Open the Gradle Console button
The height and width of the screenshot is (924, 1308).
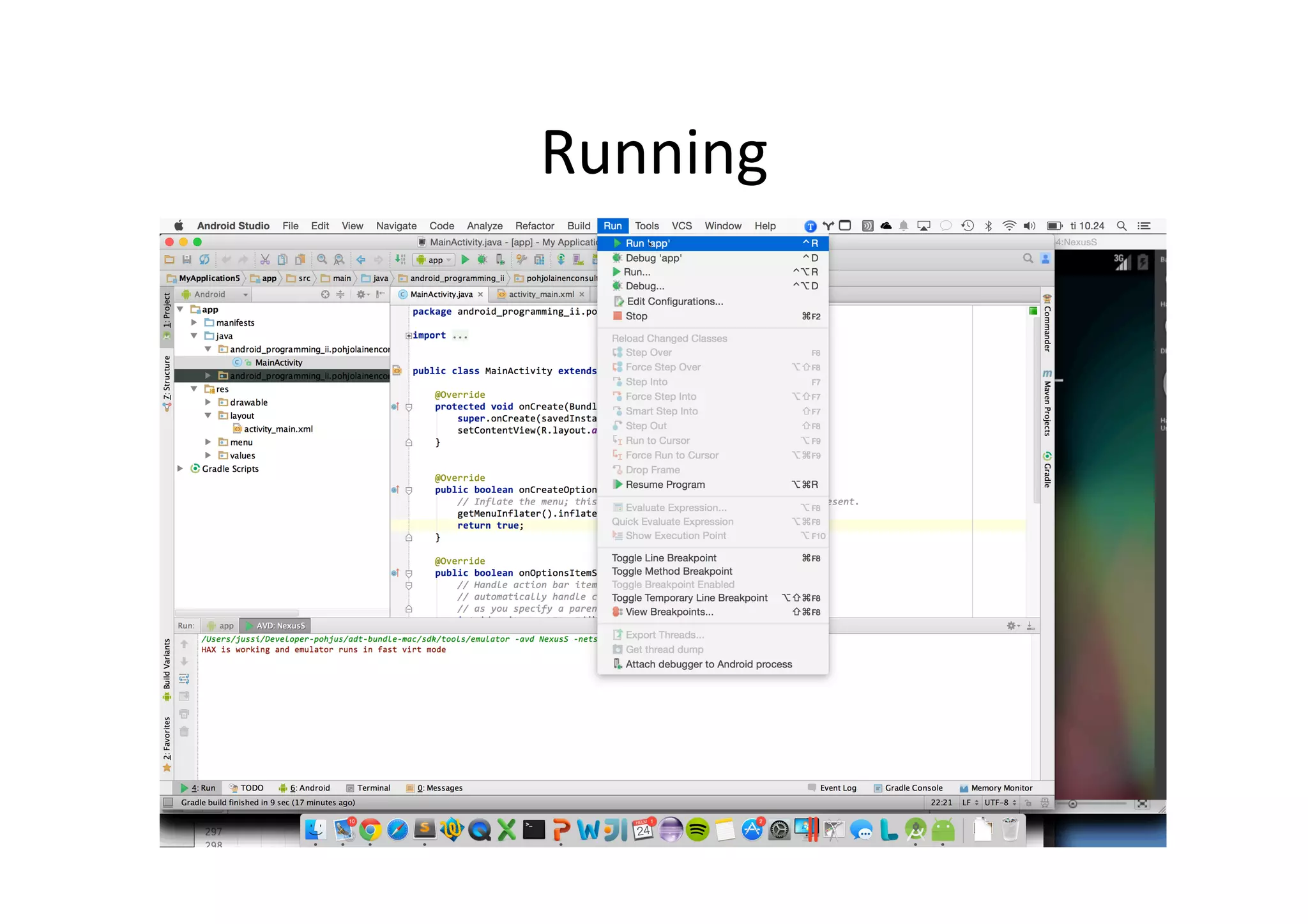(908, 788)
